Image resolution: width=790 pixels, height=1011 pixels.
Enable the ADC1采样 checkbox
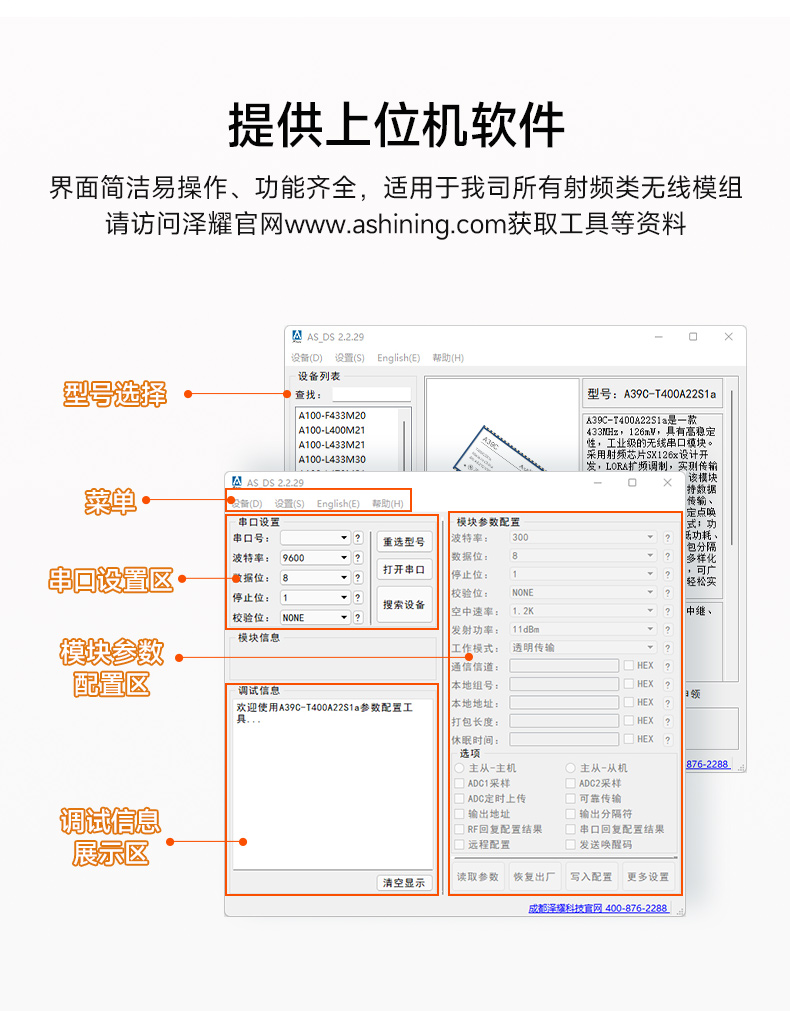(459, 783)
